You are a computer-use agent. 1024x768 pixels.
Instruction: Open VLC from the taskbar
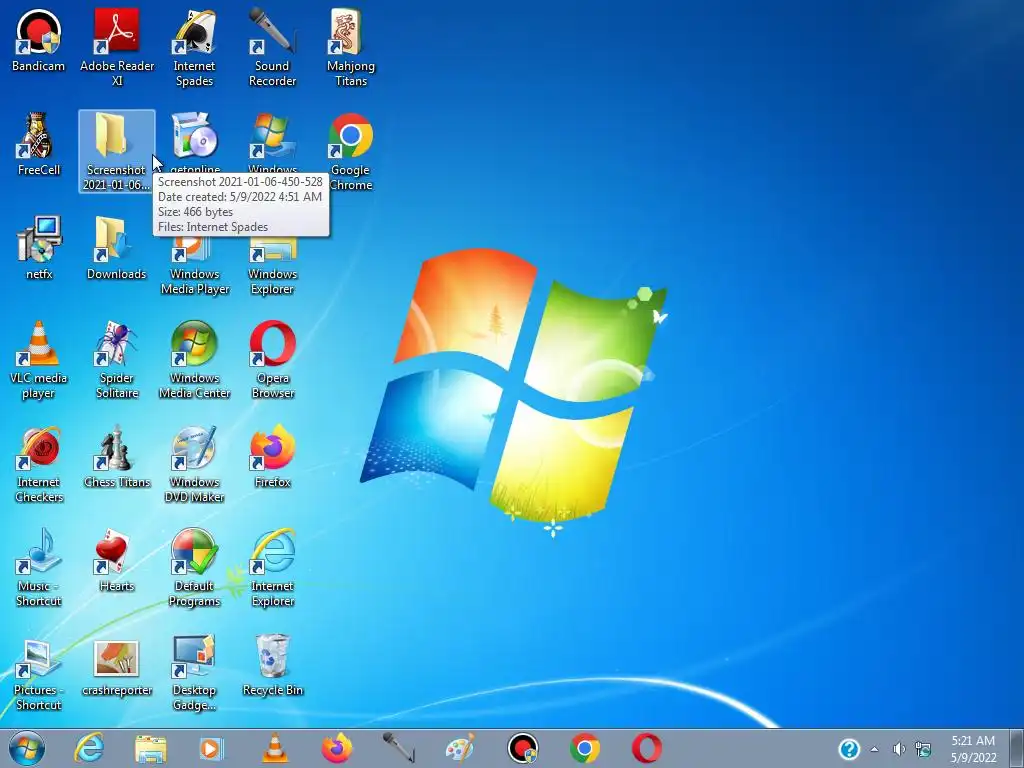click(x=275, y=748)
